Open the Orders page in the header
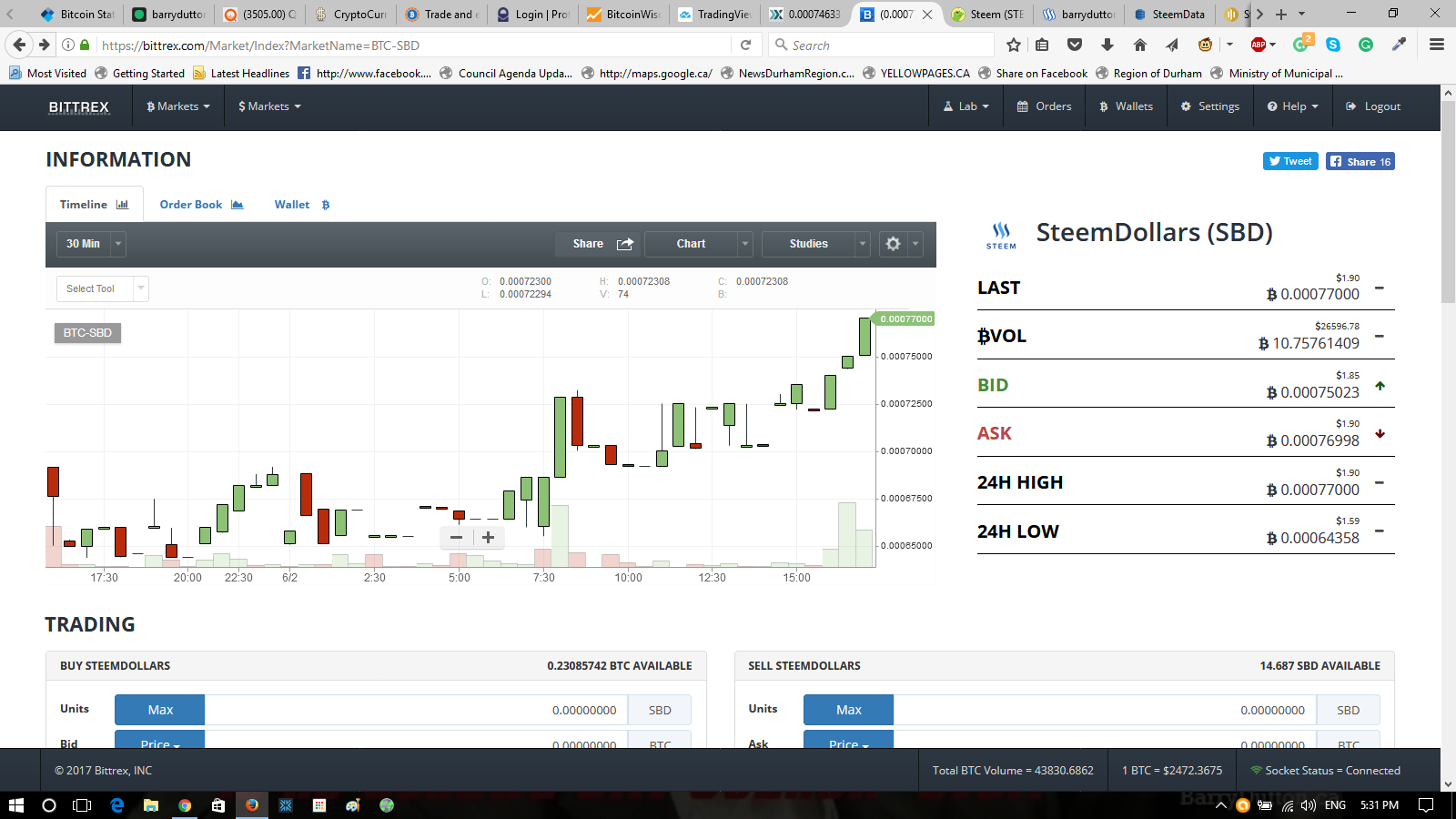Image resolution: width=1456 pixels, height=819 pixels. click(x=1044, y=106)
